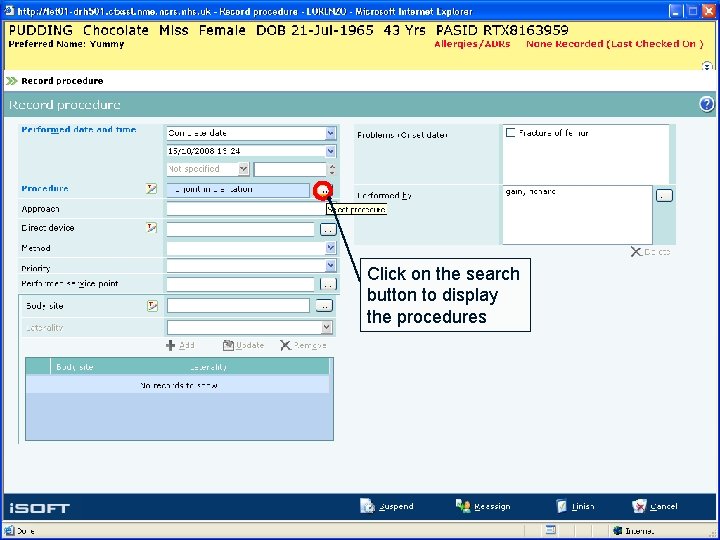This screenshot has height=540, width=720.
Task: Collapse the patient banner with the chevron icon
Action: (707, 66)
